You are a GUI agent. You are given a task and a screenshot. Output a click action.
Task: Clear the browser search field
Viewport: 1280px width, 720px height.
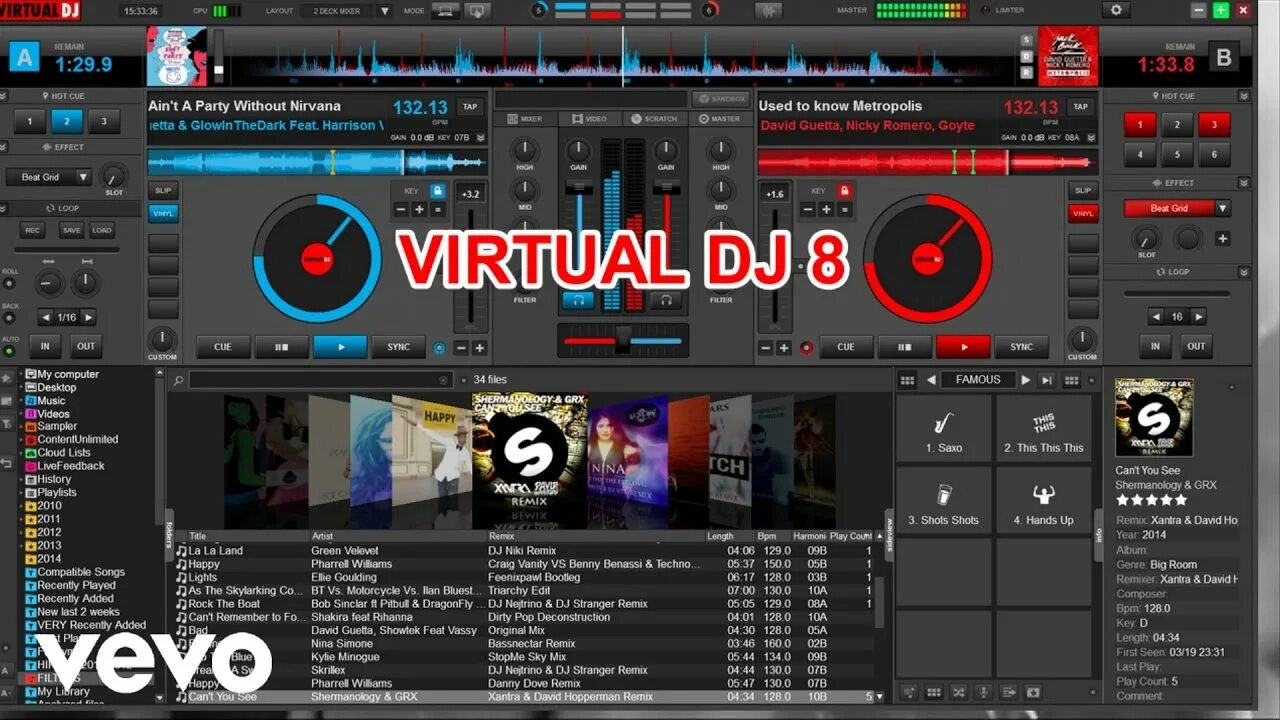[x=444, y=380]
